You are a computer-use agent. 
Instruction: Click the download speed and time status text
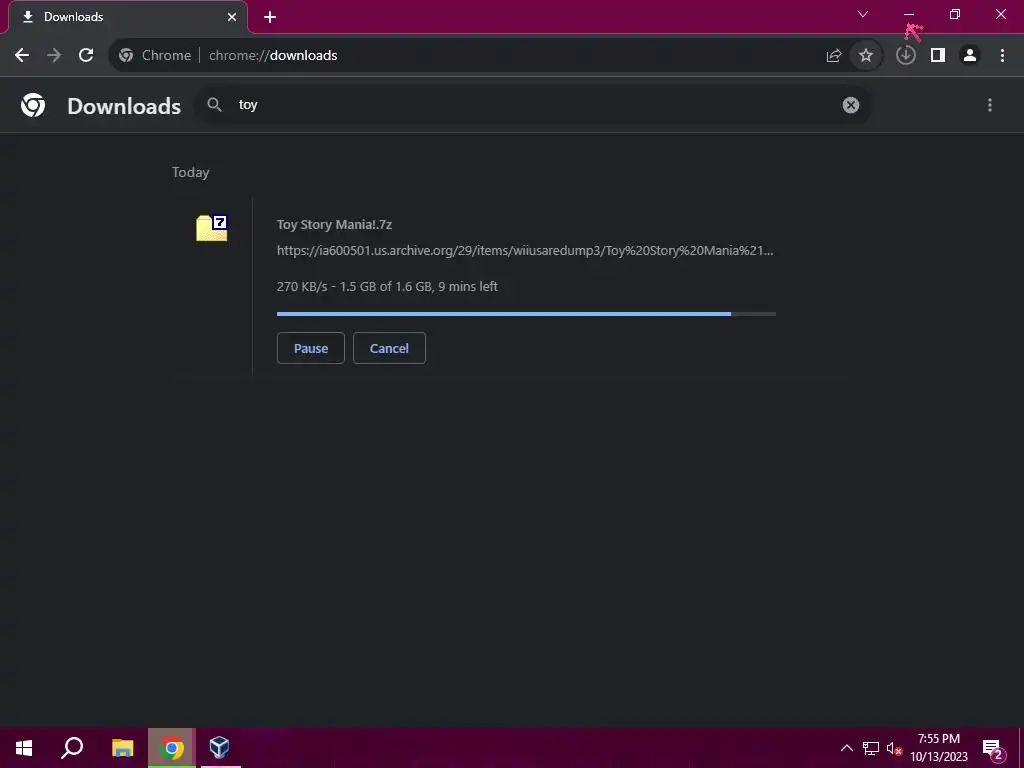coord(387,287)
